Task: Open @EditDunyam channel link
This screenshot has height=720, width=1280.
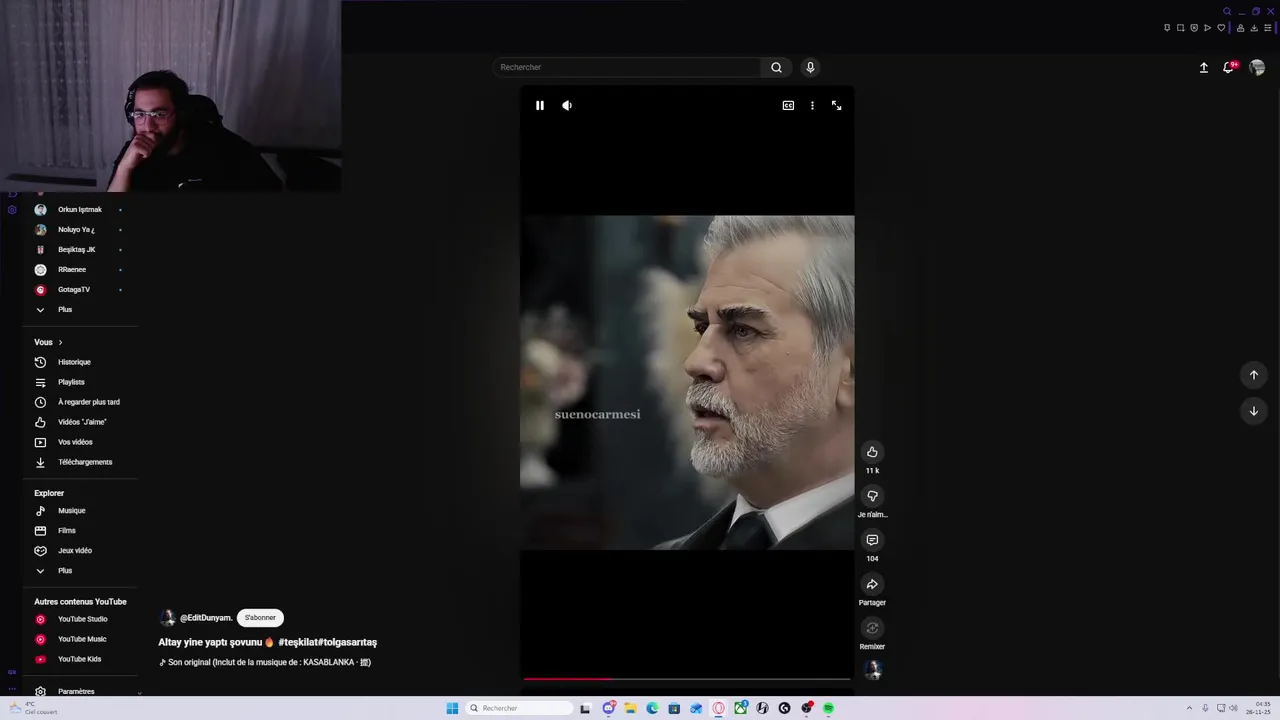Action: [x=205, y=618]
